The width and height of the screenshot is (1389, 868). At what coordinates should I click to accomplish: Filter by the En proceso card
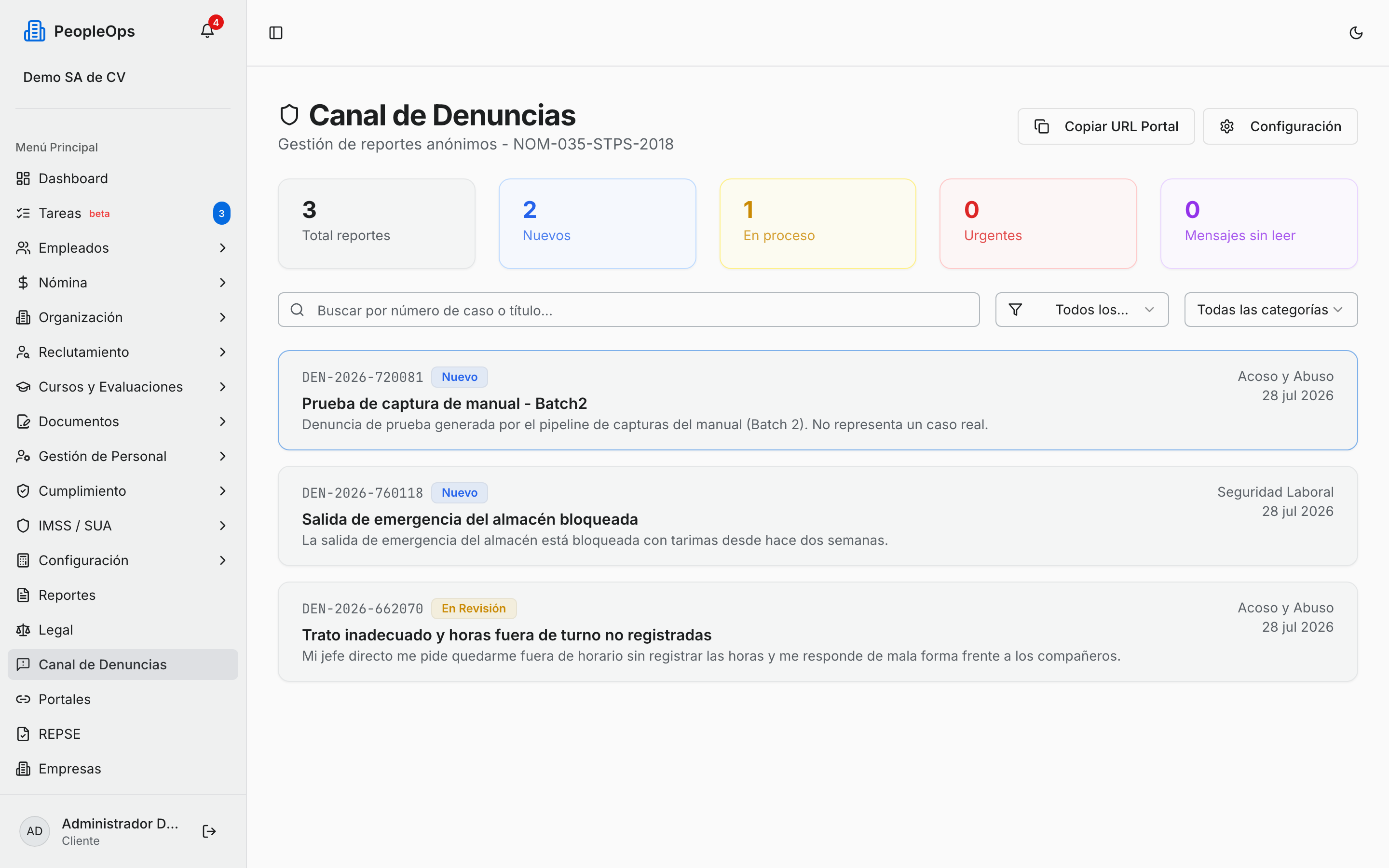(817, 223)
